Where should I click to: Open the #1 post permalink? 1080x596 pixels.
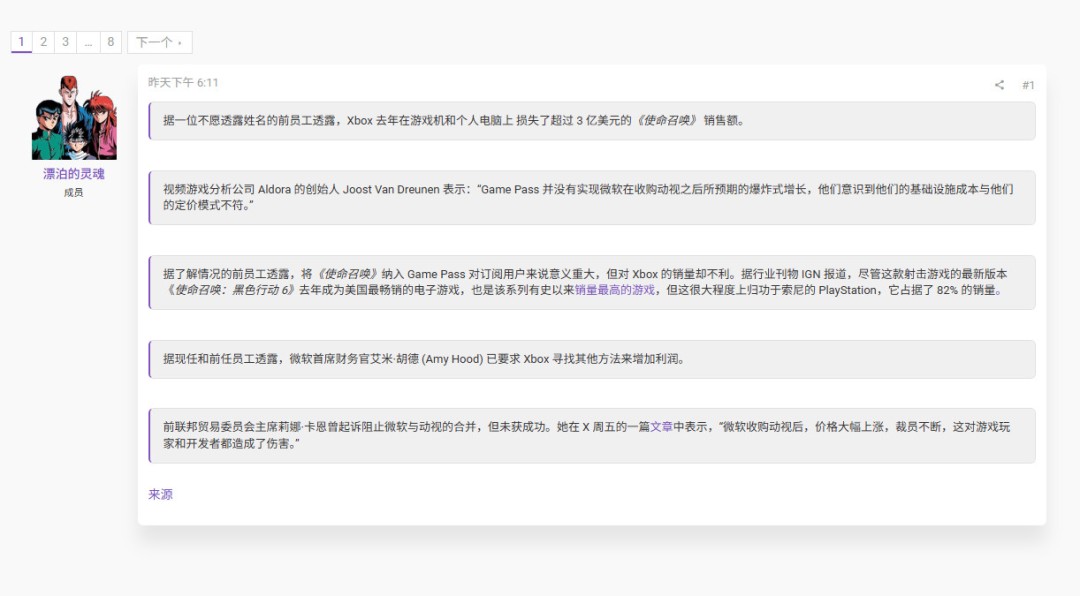pyautogui.click(x=1029, y=85)
